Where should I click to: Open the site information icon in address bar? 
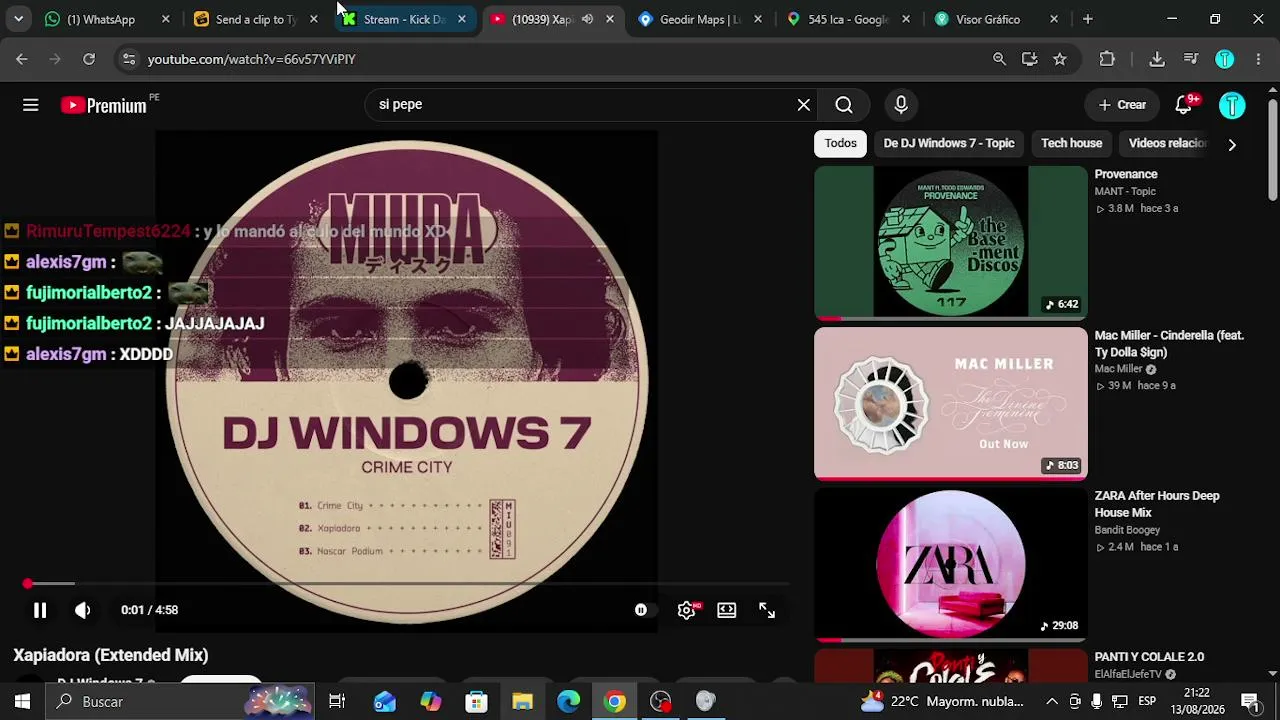129,59
